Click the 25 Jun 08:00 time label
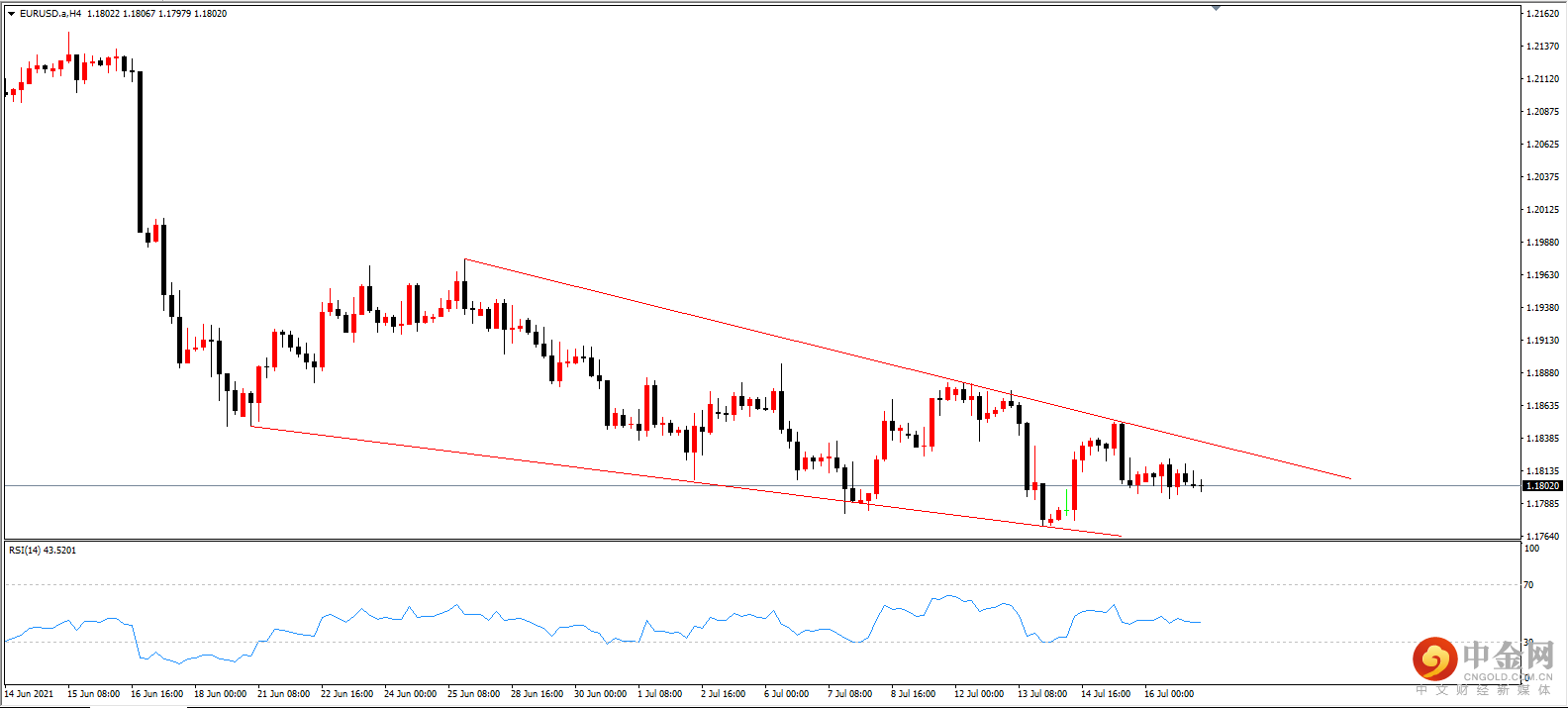Image resolution: width=1568 pixels, height=708 pixels. pyautogui.click(x=474, y=694)
